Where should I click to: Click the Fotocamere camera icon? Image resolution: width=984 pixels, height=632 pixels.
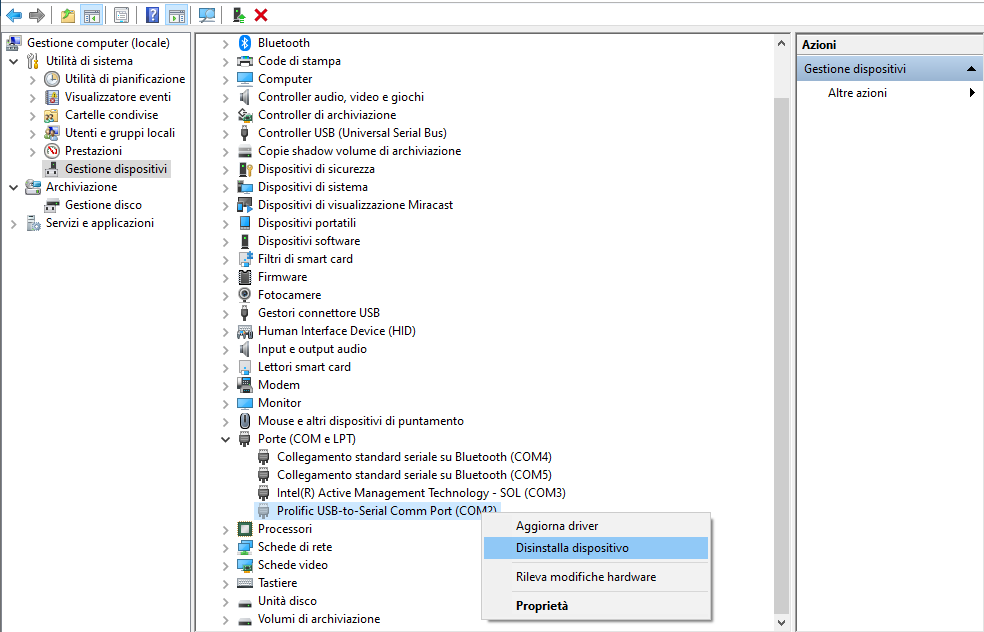click(245, 295)
